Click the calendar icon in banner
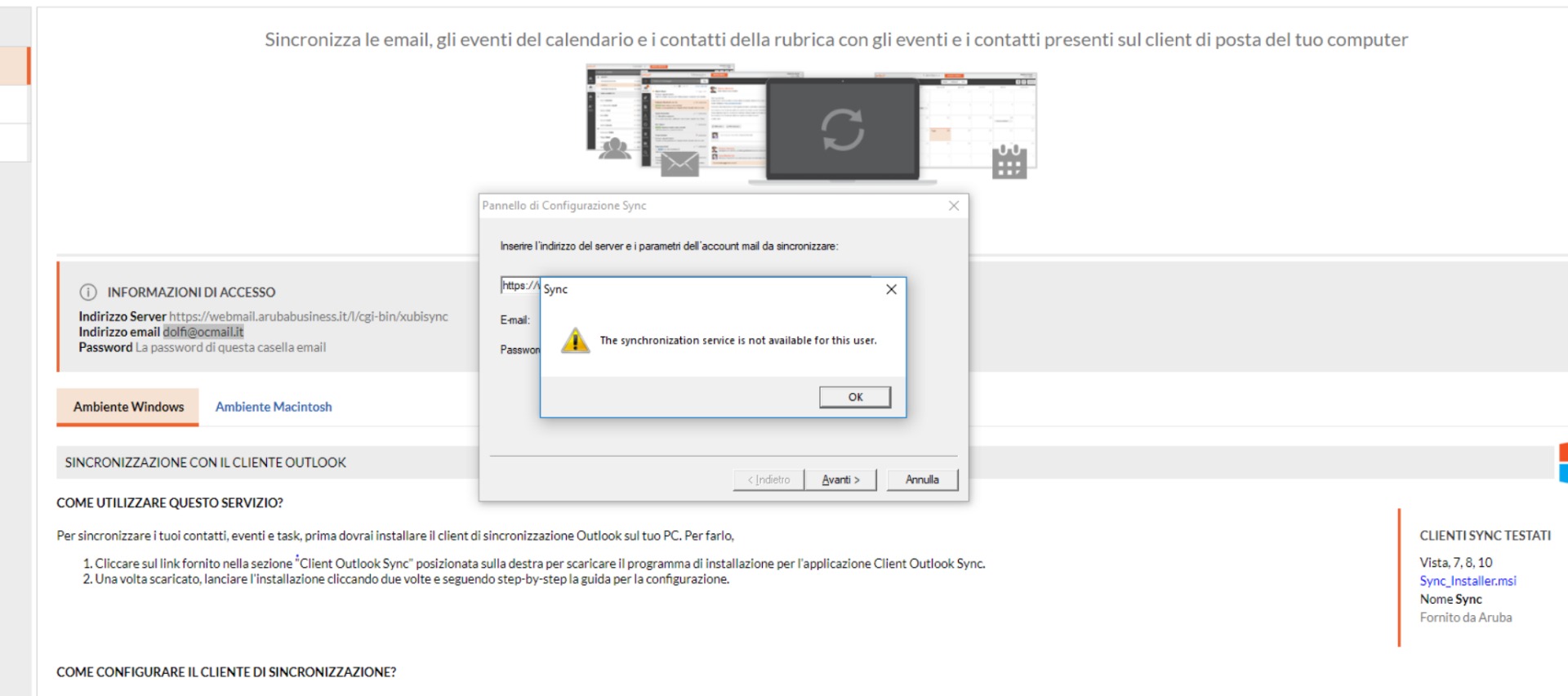Screen dimensions: 1568x696 [x=1009, y=161]
